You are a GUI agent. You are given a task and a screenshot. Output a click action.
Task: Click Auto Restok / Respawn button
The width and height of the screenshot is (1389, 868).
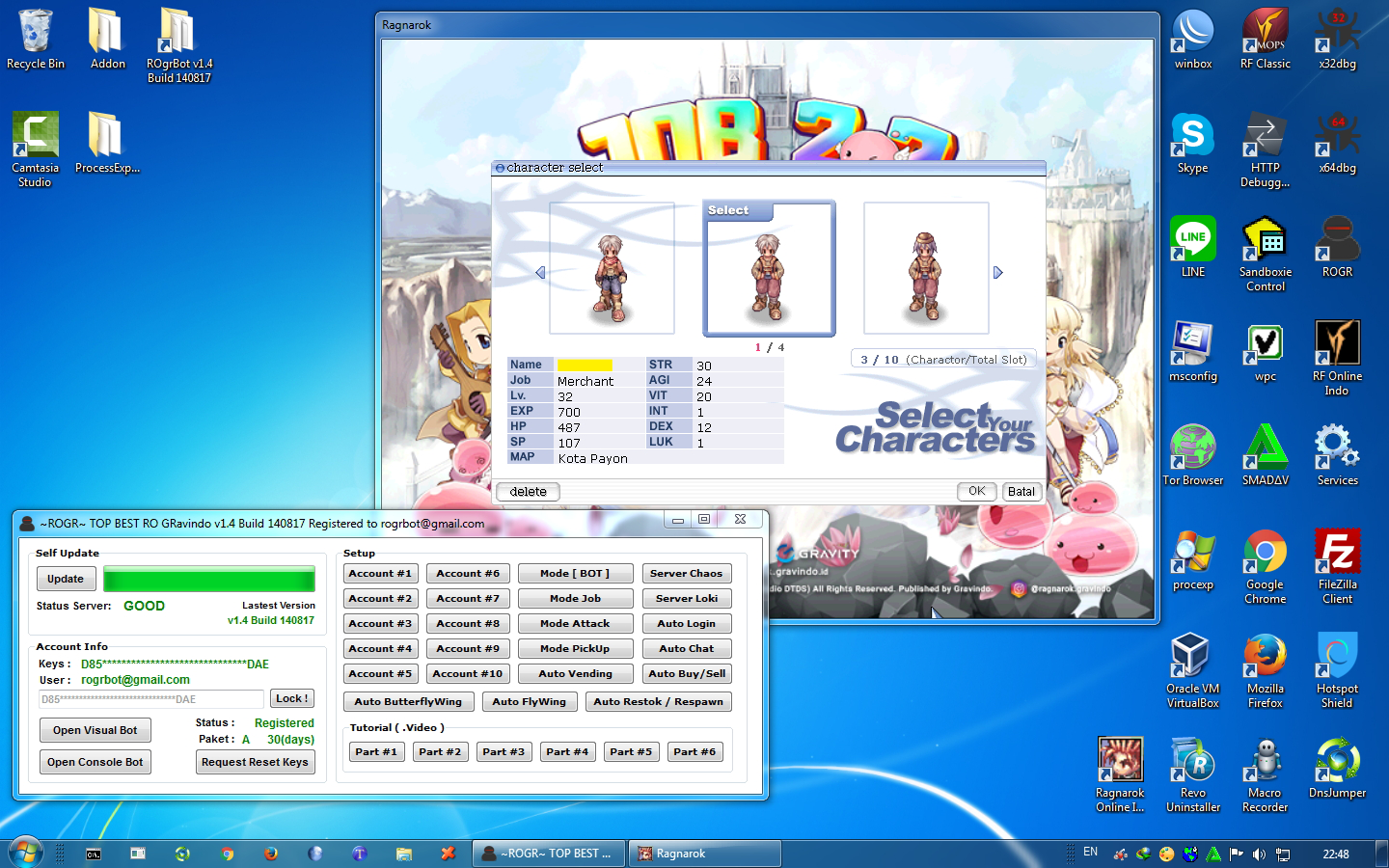coord(658,701)
